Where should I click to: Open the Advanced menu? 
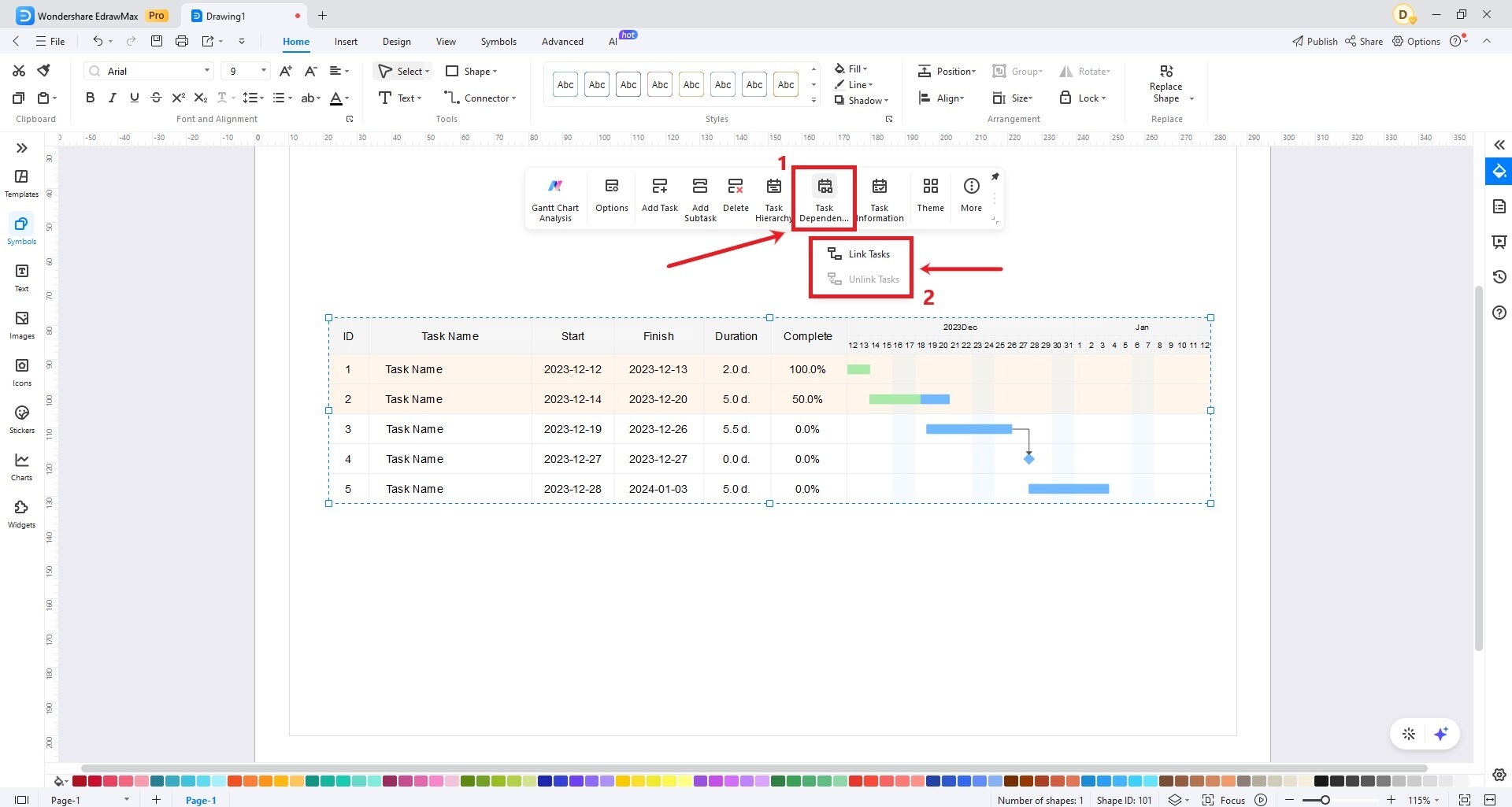pyautogui.click(x=562, y=41)
